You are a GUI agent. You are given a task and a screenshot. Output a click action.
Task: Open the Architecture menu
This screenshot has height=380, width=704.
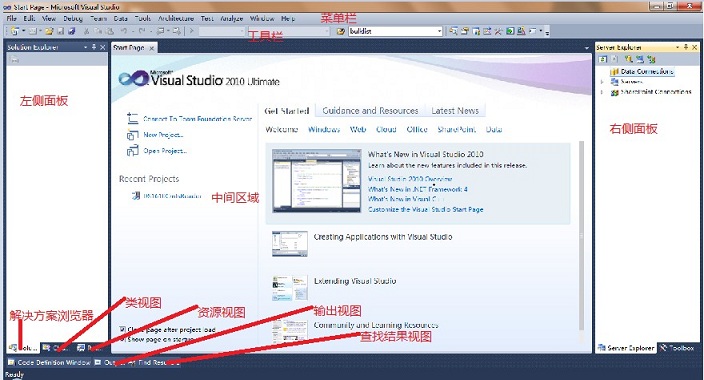(176, 18)
